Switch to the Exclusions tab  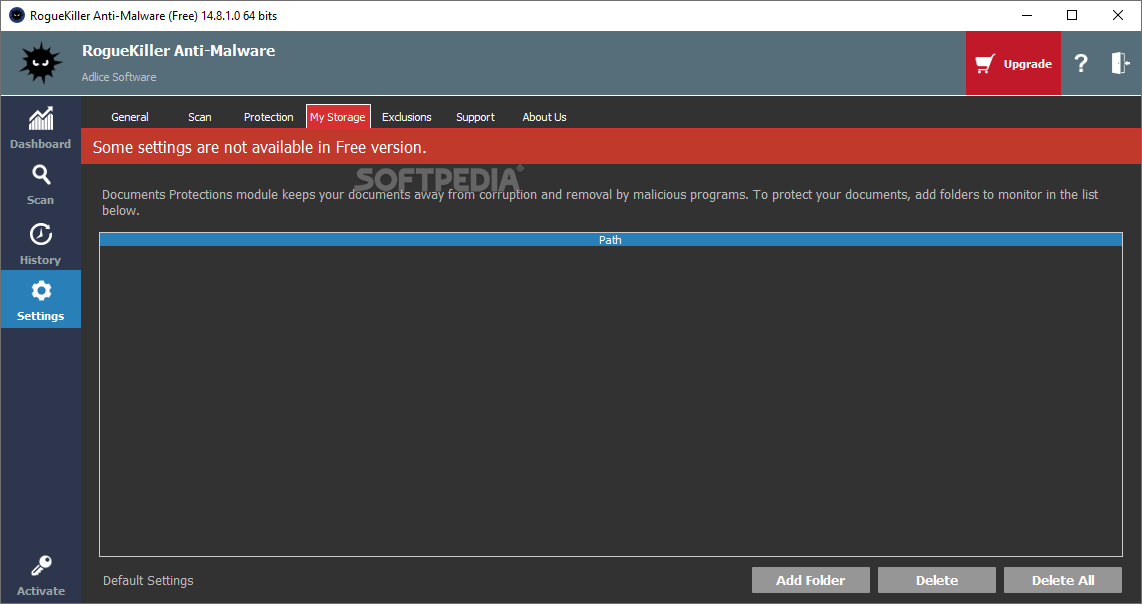[406, 117]
